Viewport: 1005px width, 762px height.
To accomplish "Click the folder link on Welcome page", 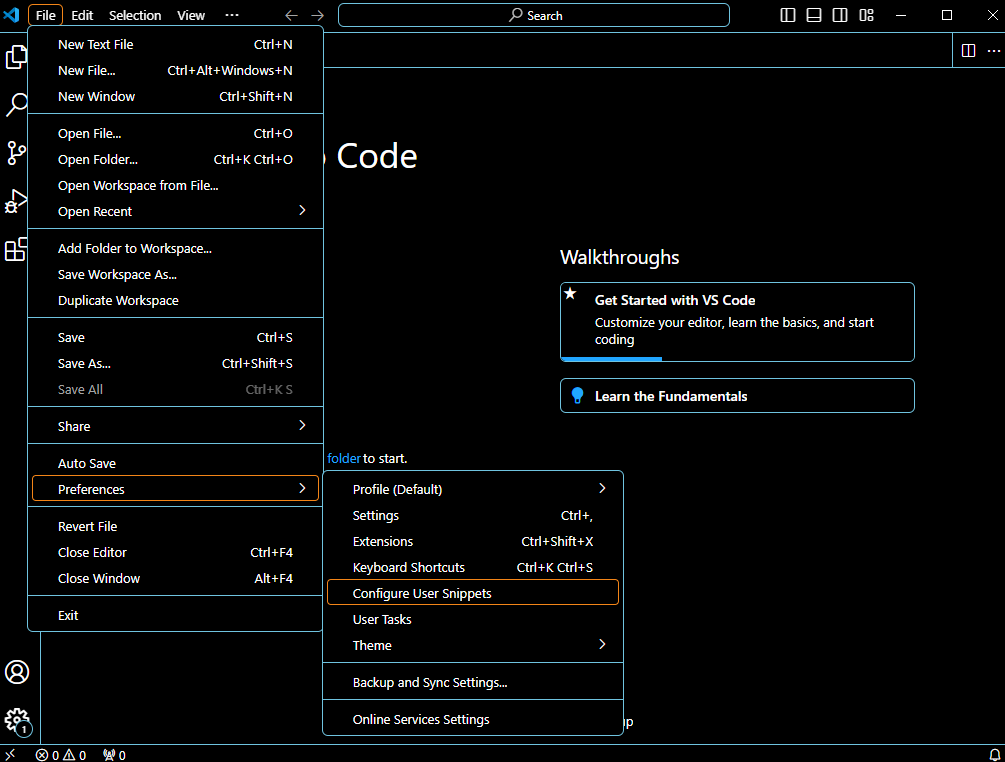I will (x=344, y=458).
